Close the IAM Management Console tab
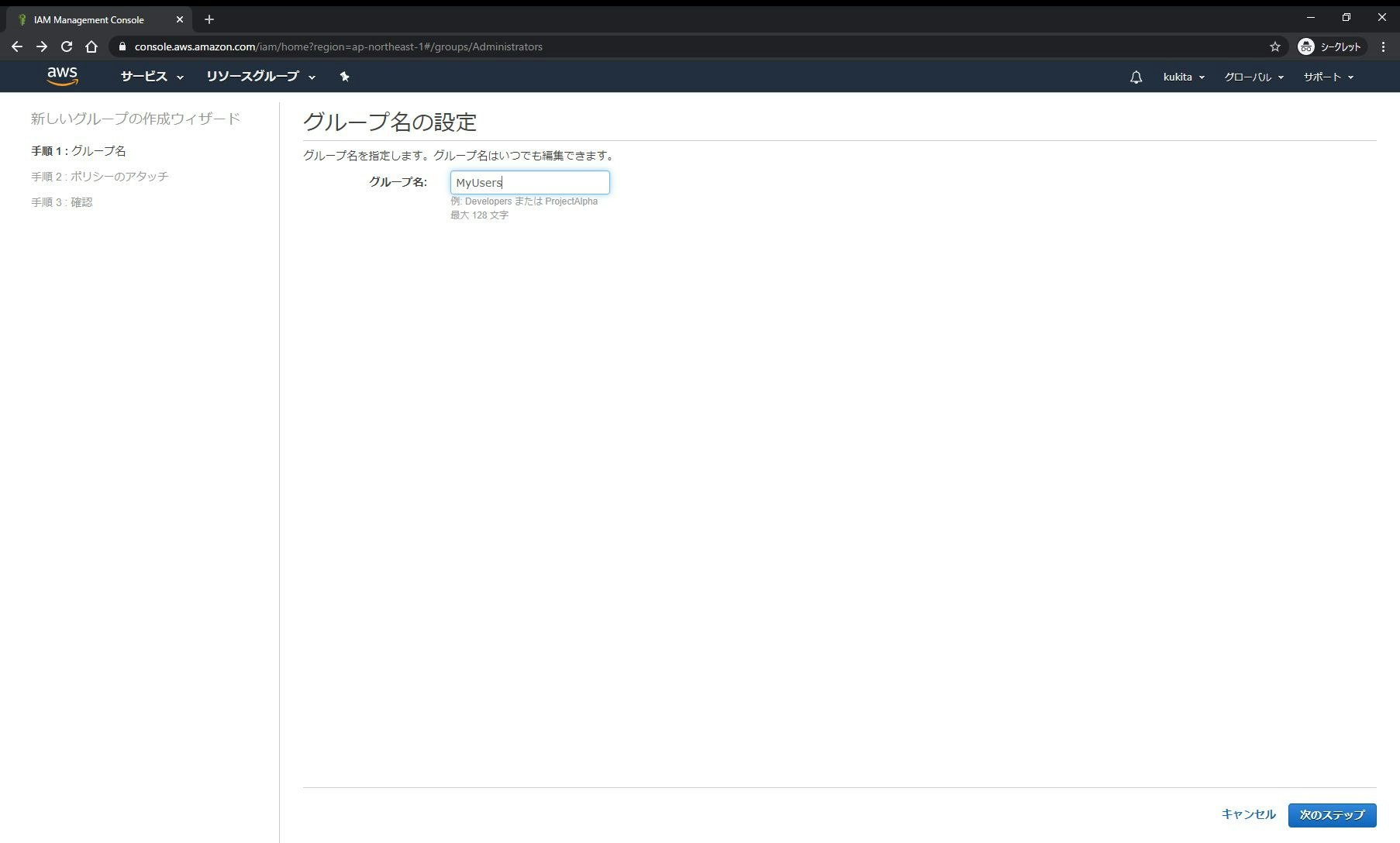Image resolution: width=1400 pixels, height=843 pixels. (x=180, y=19)
